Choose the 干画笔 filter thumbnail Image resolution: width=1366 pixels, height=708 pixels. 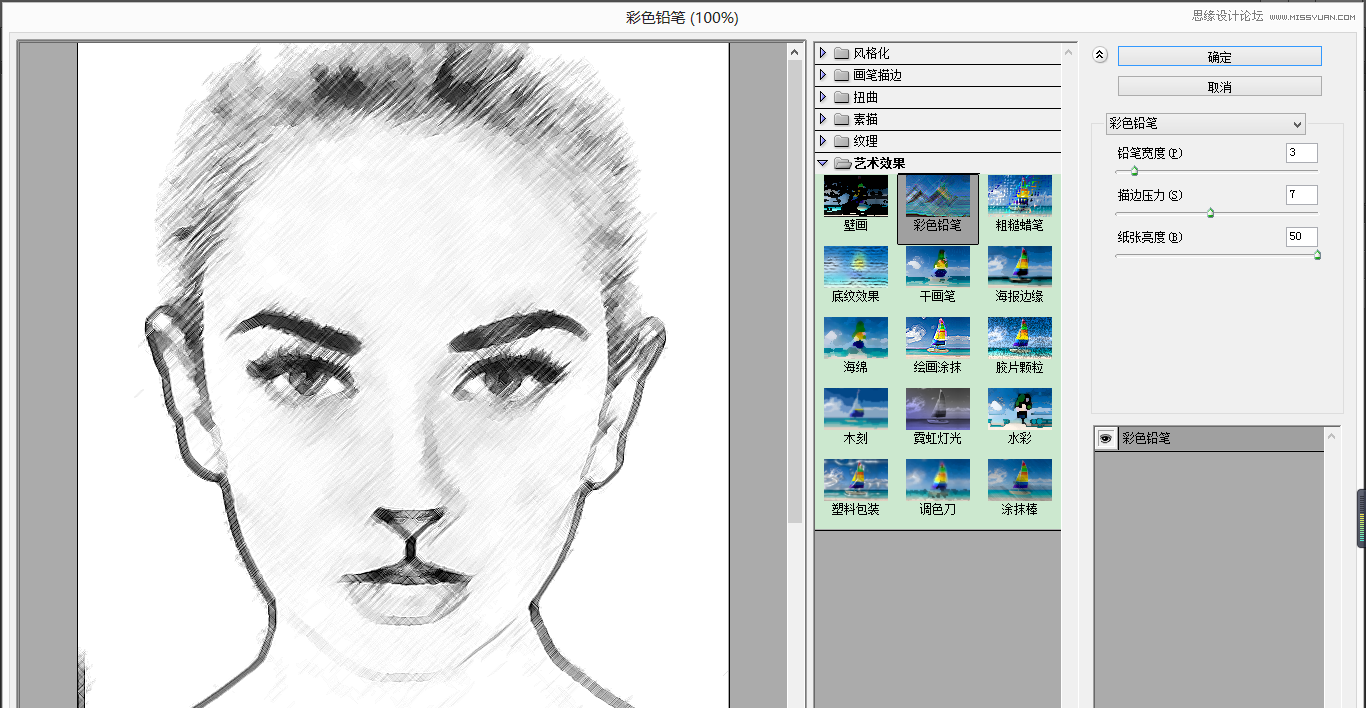937,265
